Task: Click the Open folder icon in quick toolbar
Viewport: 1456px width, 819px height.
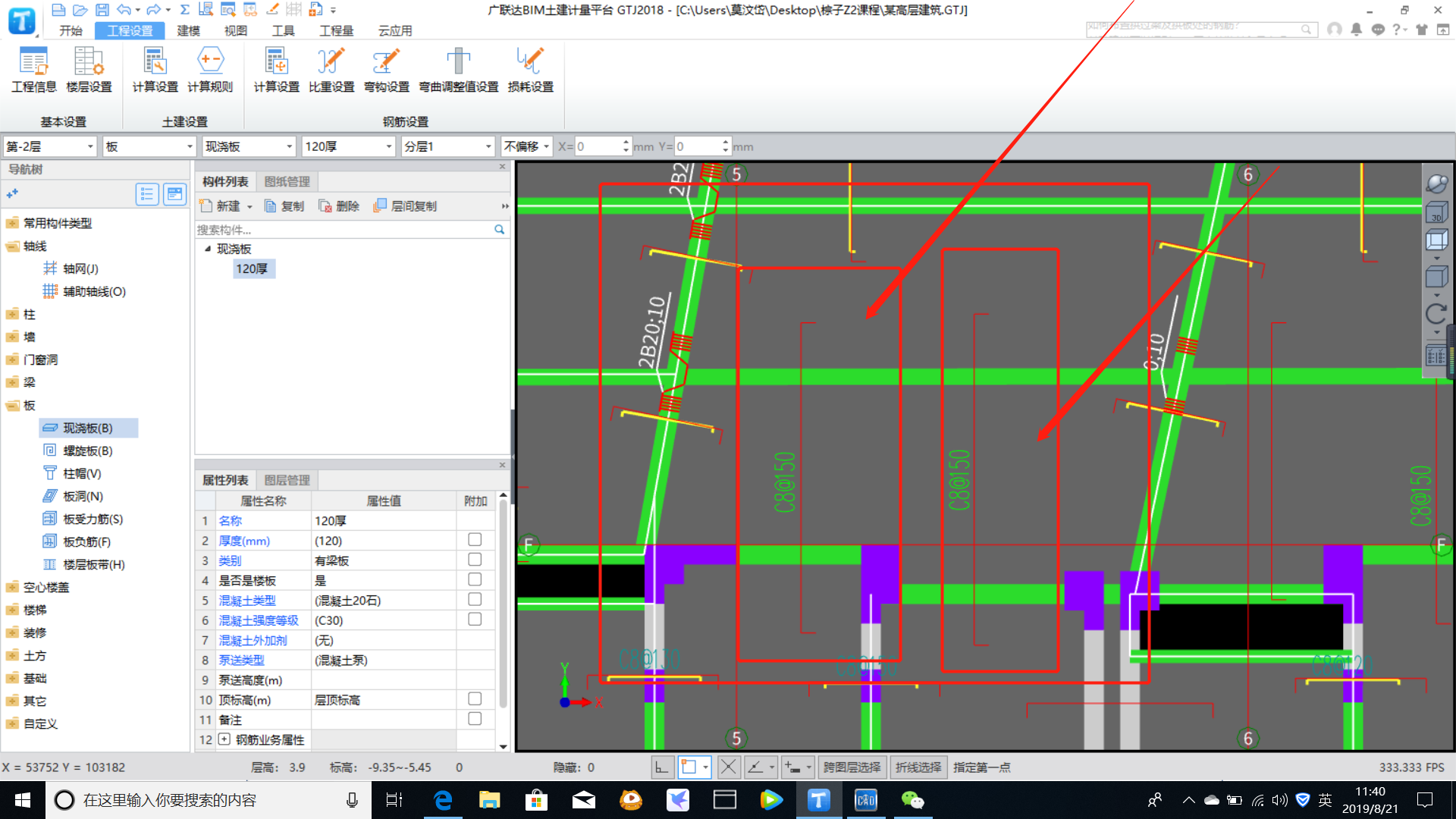Action: tap(80, 10)
